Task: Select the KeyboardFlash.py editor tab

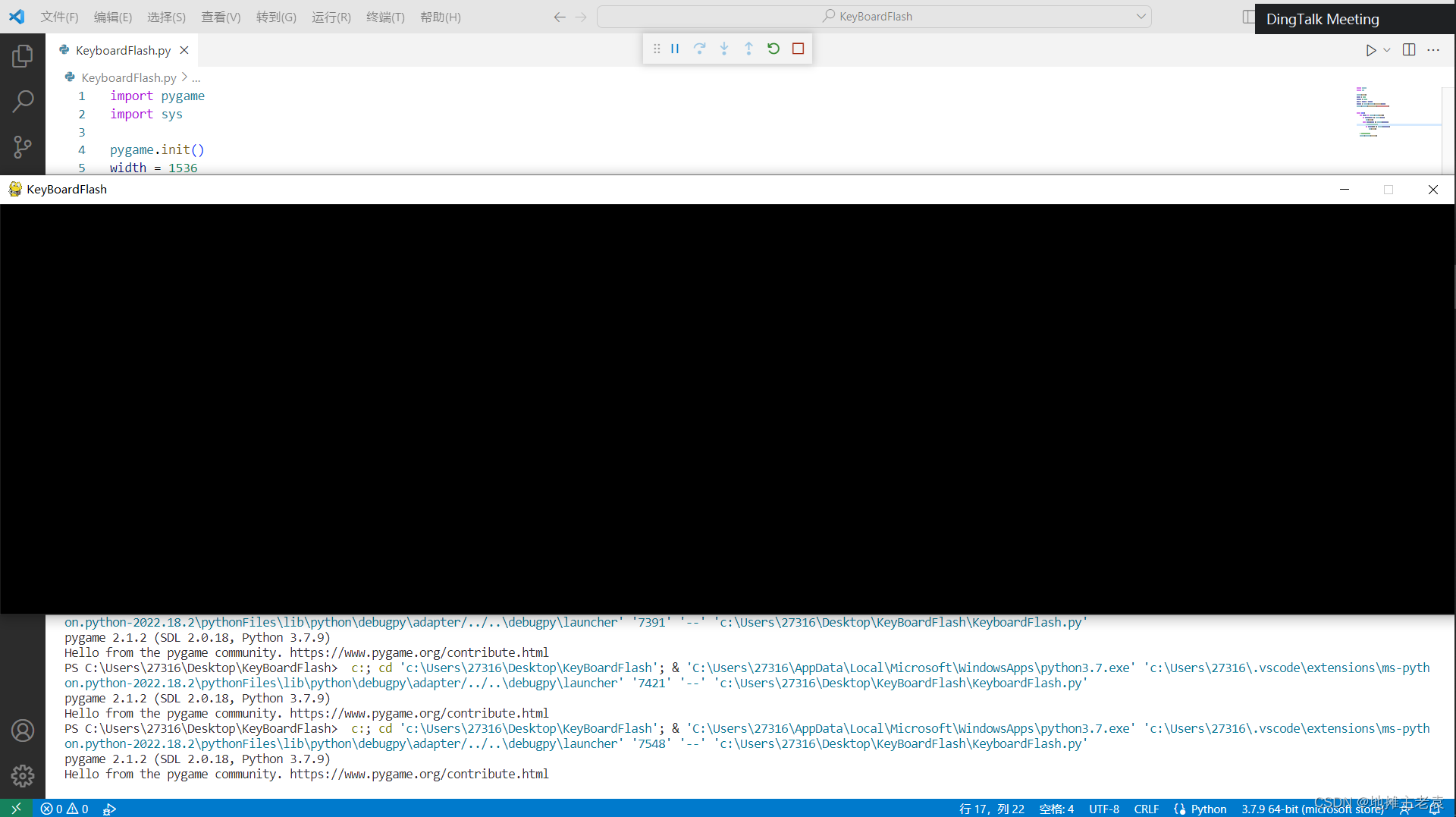Action: [x=123, y=50]
